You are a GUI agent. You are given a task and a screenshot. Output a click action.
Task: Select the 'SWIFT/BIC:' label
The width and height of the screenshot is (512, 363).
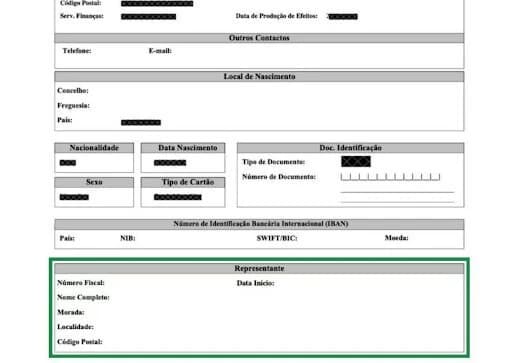(x=277, y=238)
